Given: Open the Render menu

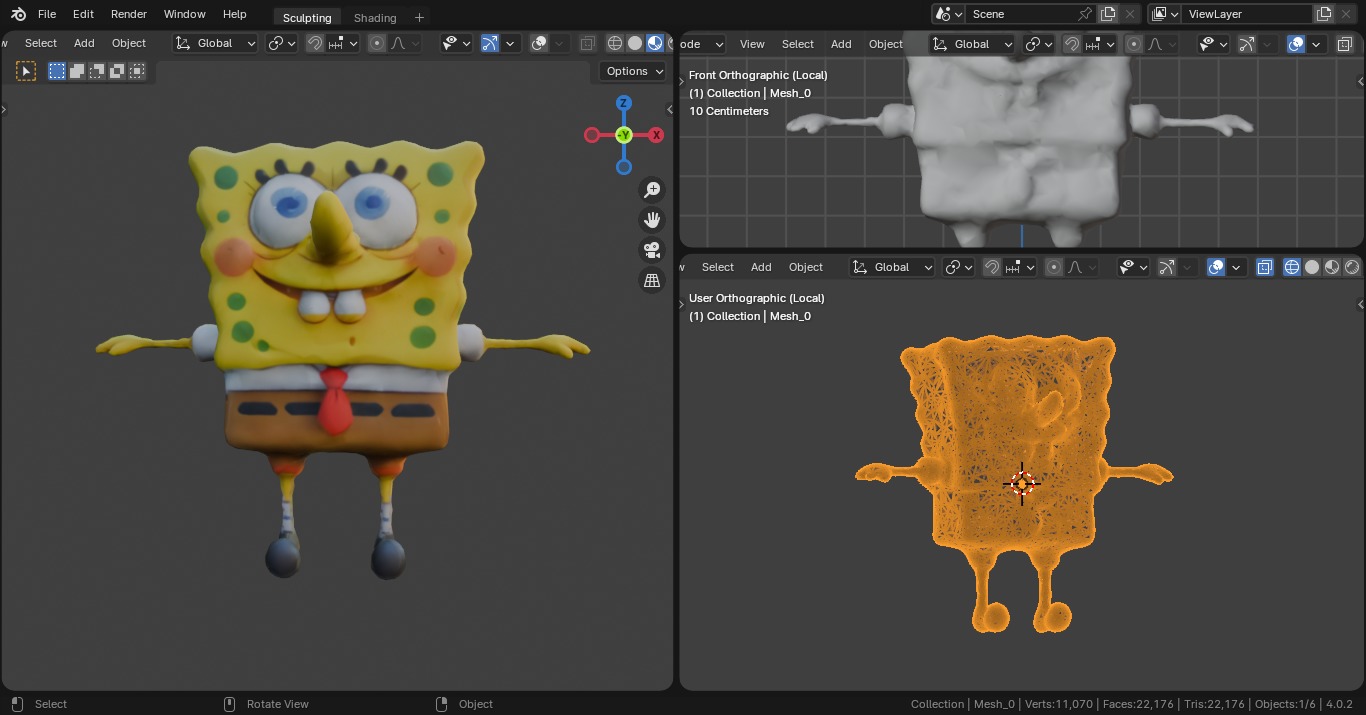Looking at the screenshot, I should point(129,14).
